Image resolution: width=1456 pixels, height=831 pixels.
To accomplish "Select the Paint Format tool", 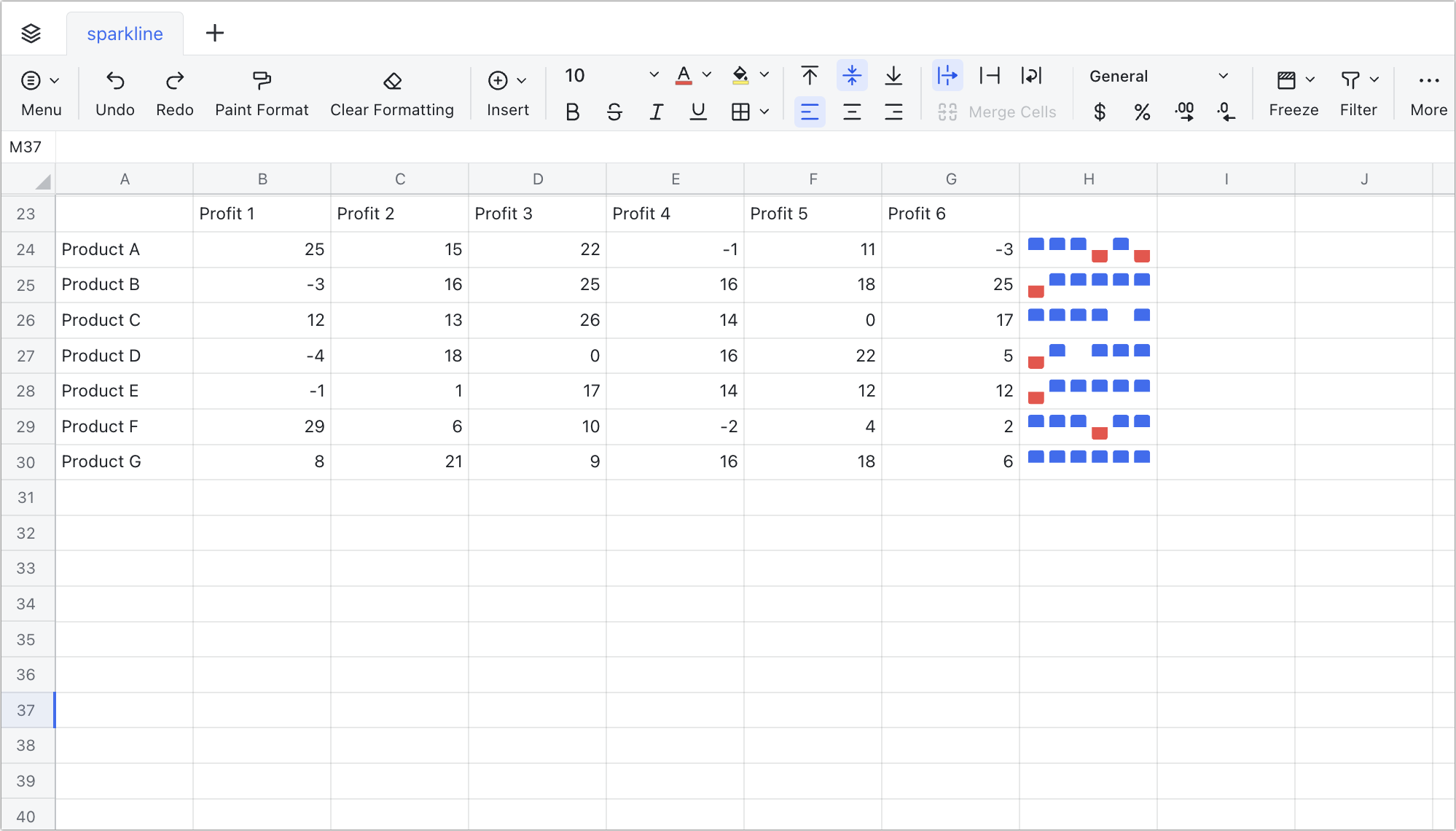I will (261, 92).
